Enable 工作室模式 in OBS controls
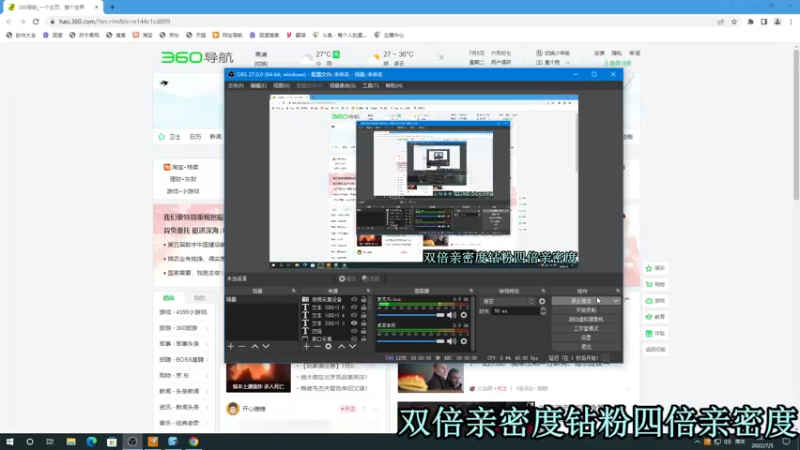800x450 pixels. tap(586, 329)
